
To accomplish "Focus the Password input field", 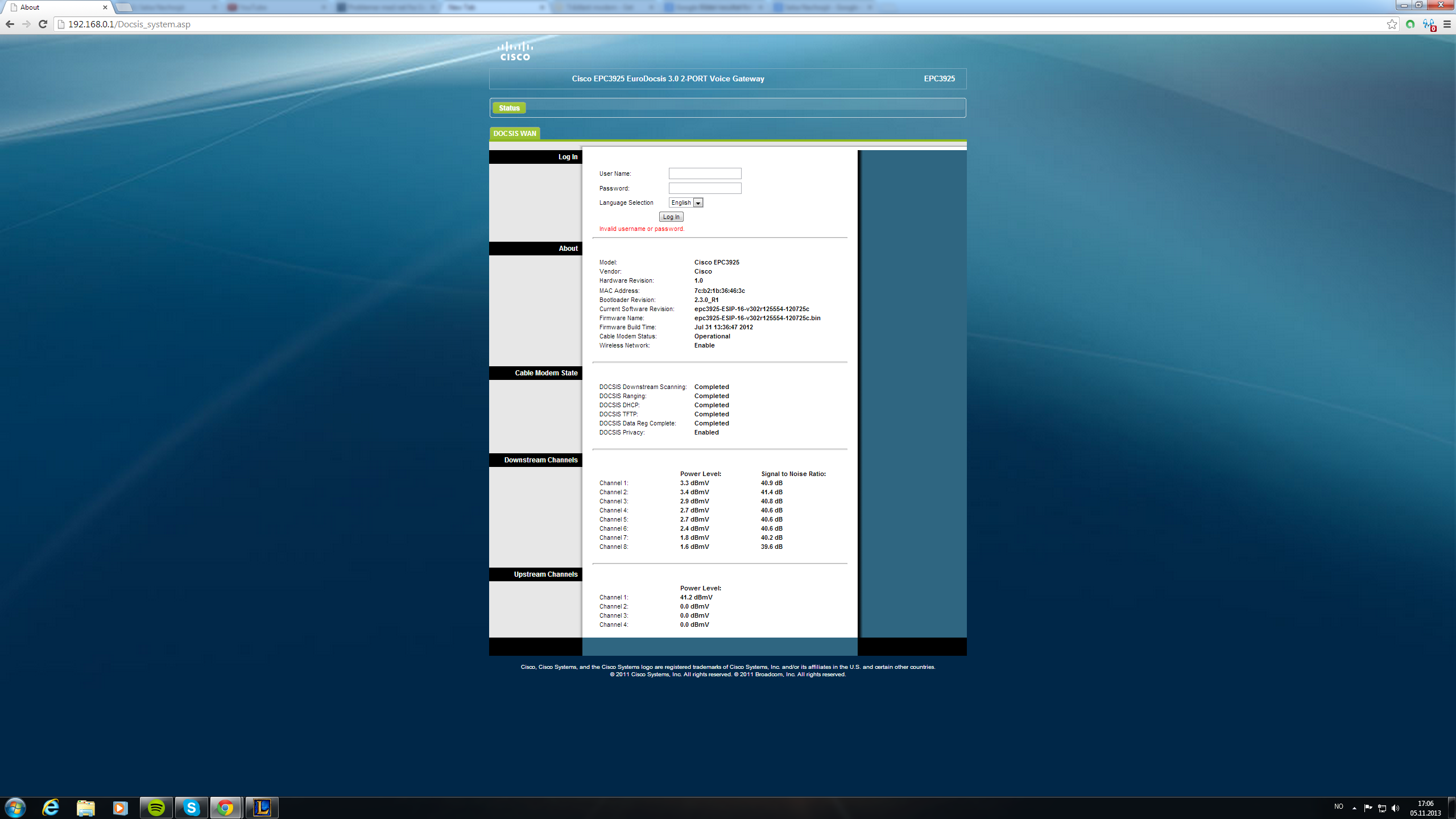I will click(705, 188).
